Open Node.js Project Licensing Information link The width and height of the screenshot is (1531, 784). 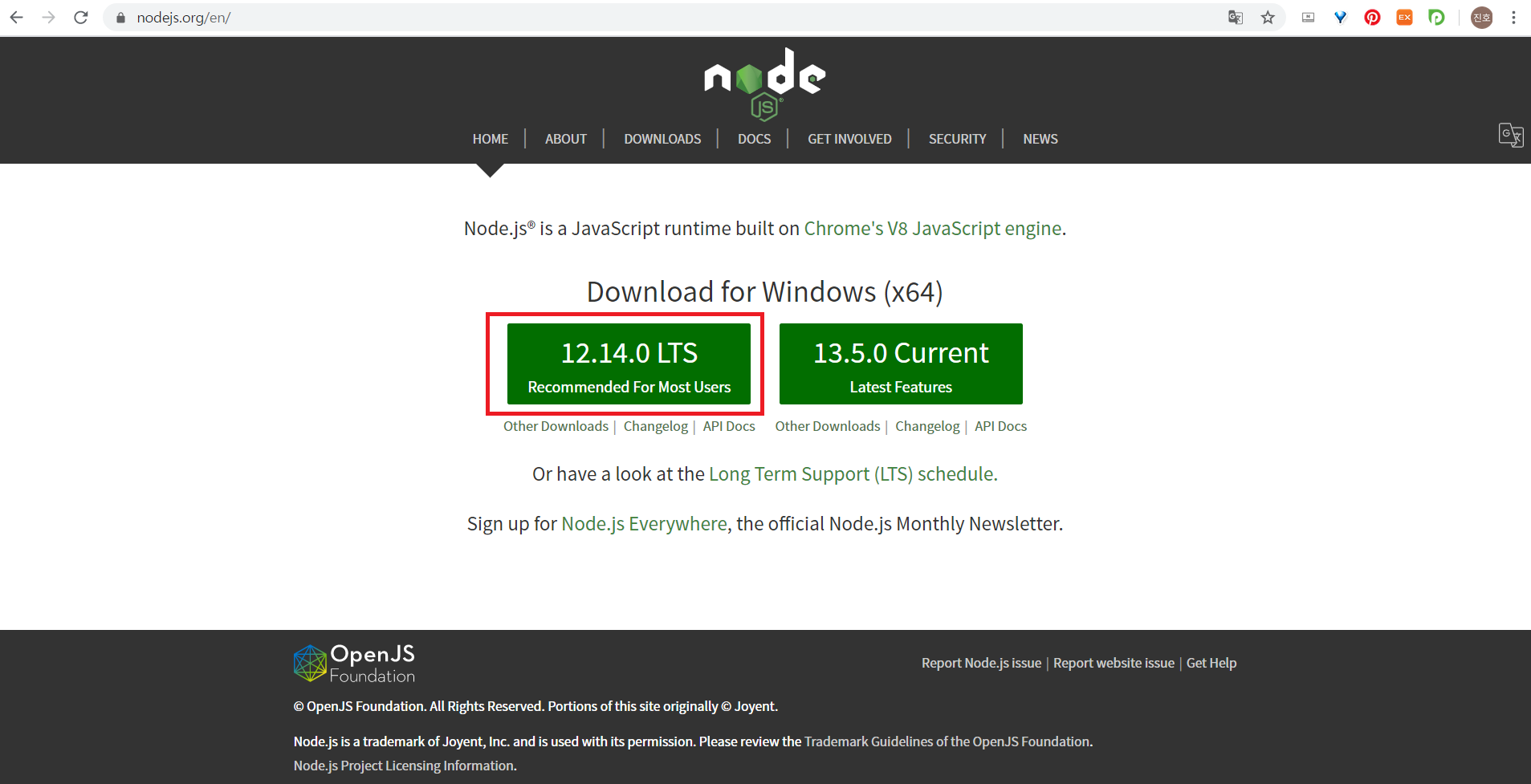[x=404, y=766]
